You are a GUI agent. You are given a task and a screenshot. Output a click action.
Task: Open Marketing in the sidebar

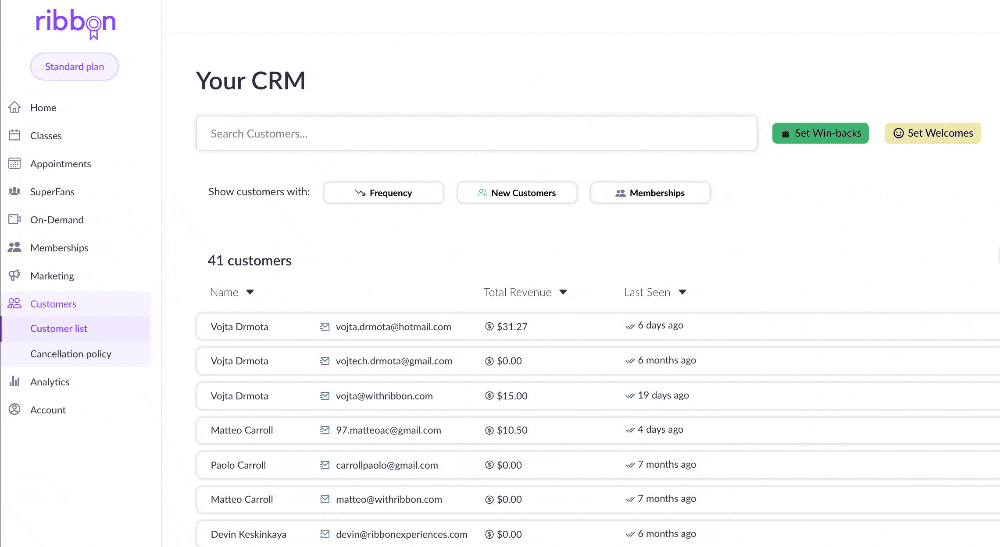click(52, 276)
